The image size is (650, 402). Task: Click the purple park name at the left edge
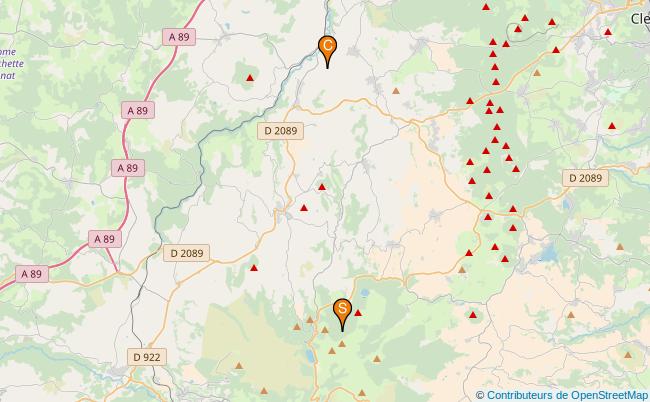[12, 63]
